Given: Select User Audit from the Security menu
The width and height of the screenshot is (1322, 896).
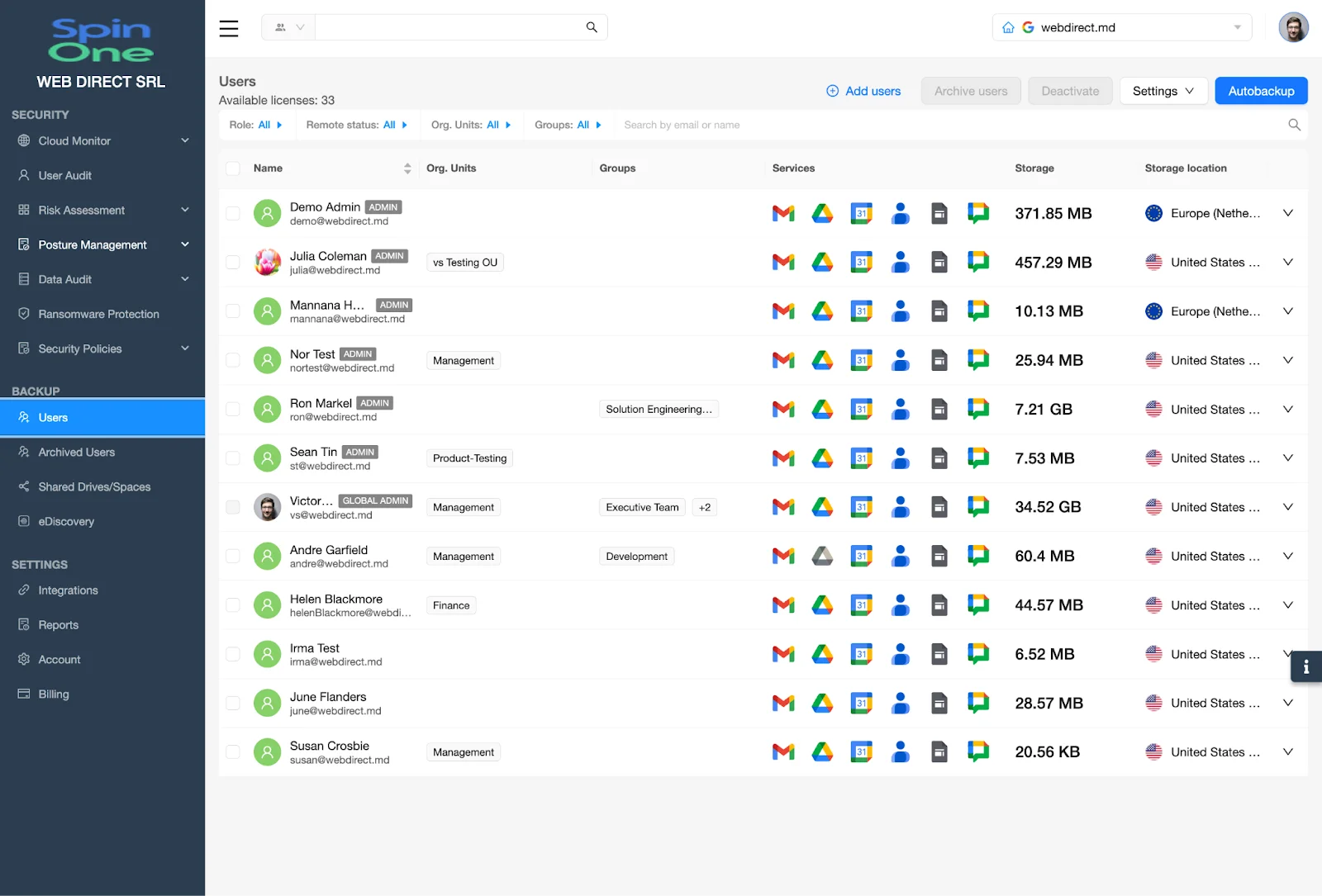Looking at the screenshot, I should coord(63,175).
